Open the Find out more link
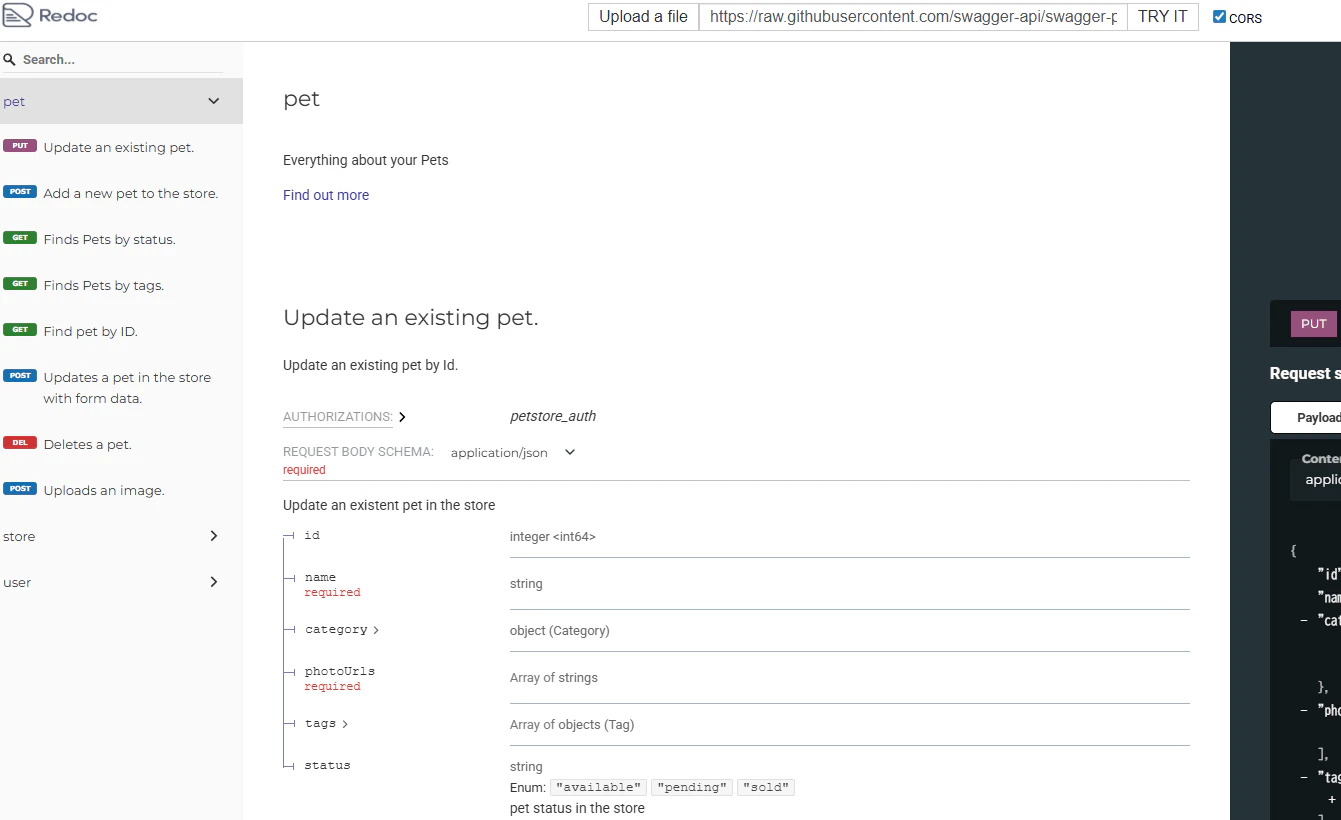The width and height of the screenshot is (1341, 820). pyautogui.click(x=326, y=195)
